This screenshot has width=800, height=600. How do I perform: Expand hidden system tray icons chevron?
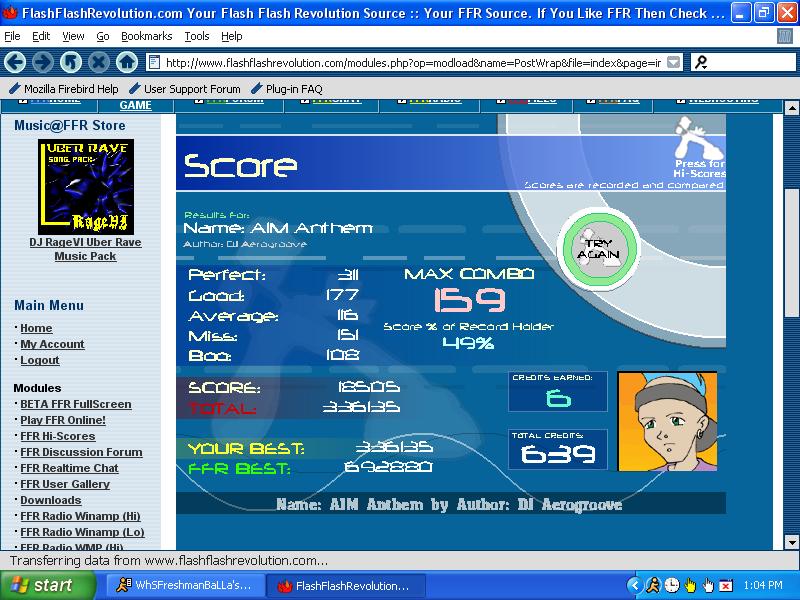[635, 585]
